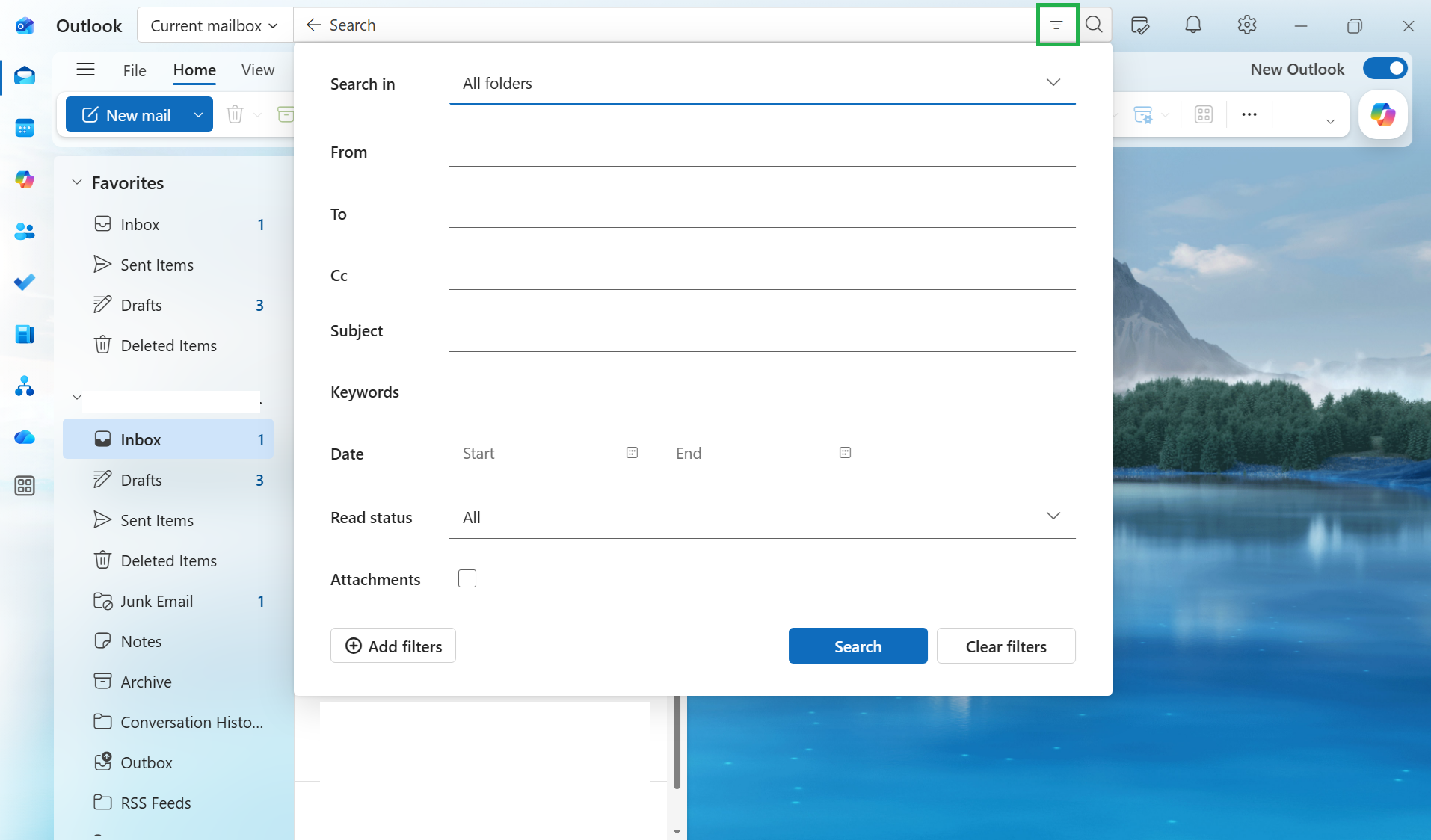This screenshot has height=840, width=1431.
Task: Click the back arrow in the search box
Action: [314, 25]
